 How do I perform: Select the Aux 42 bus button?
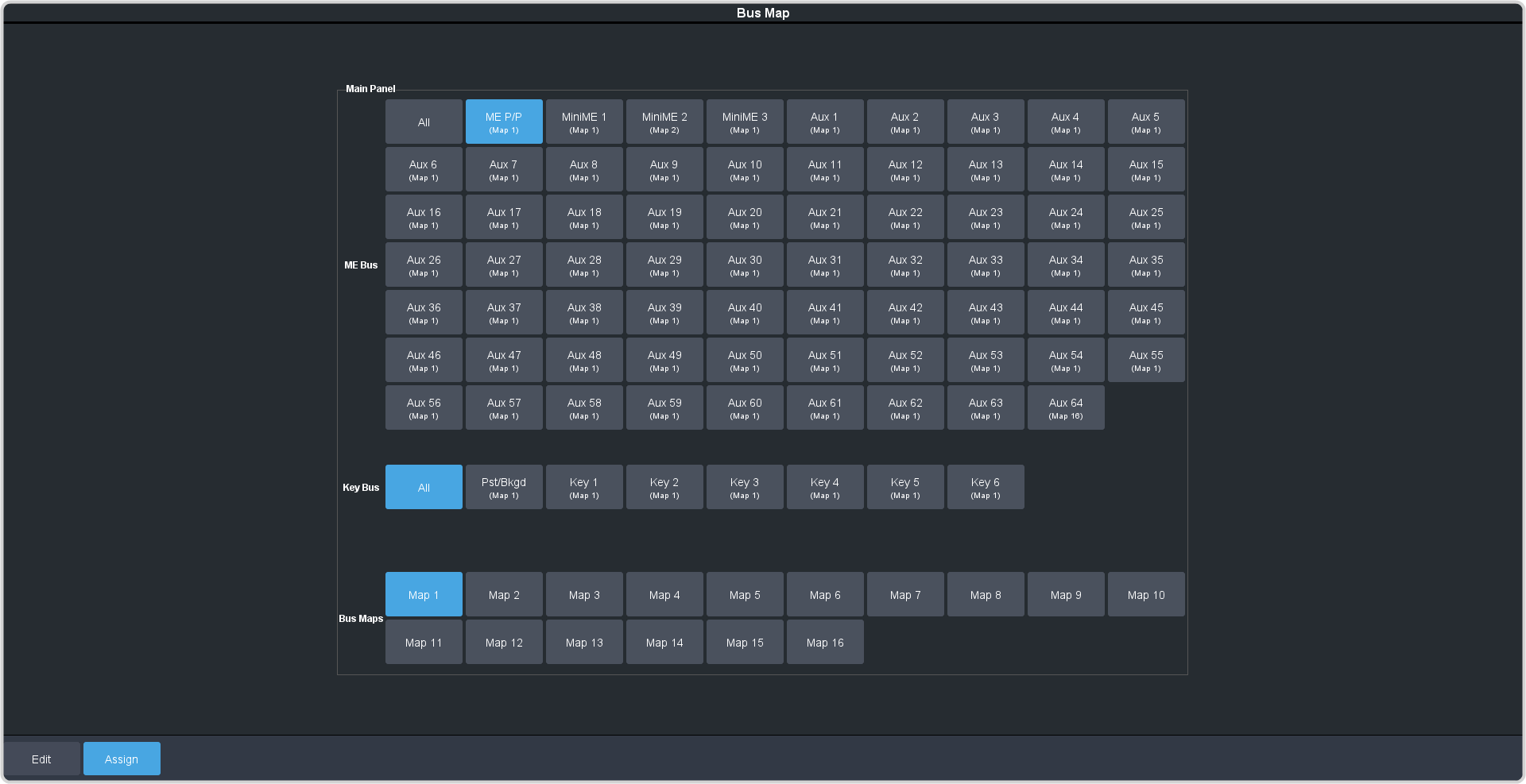905,312
